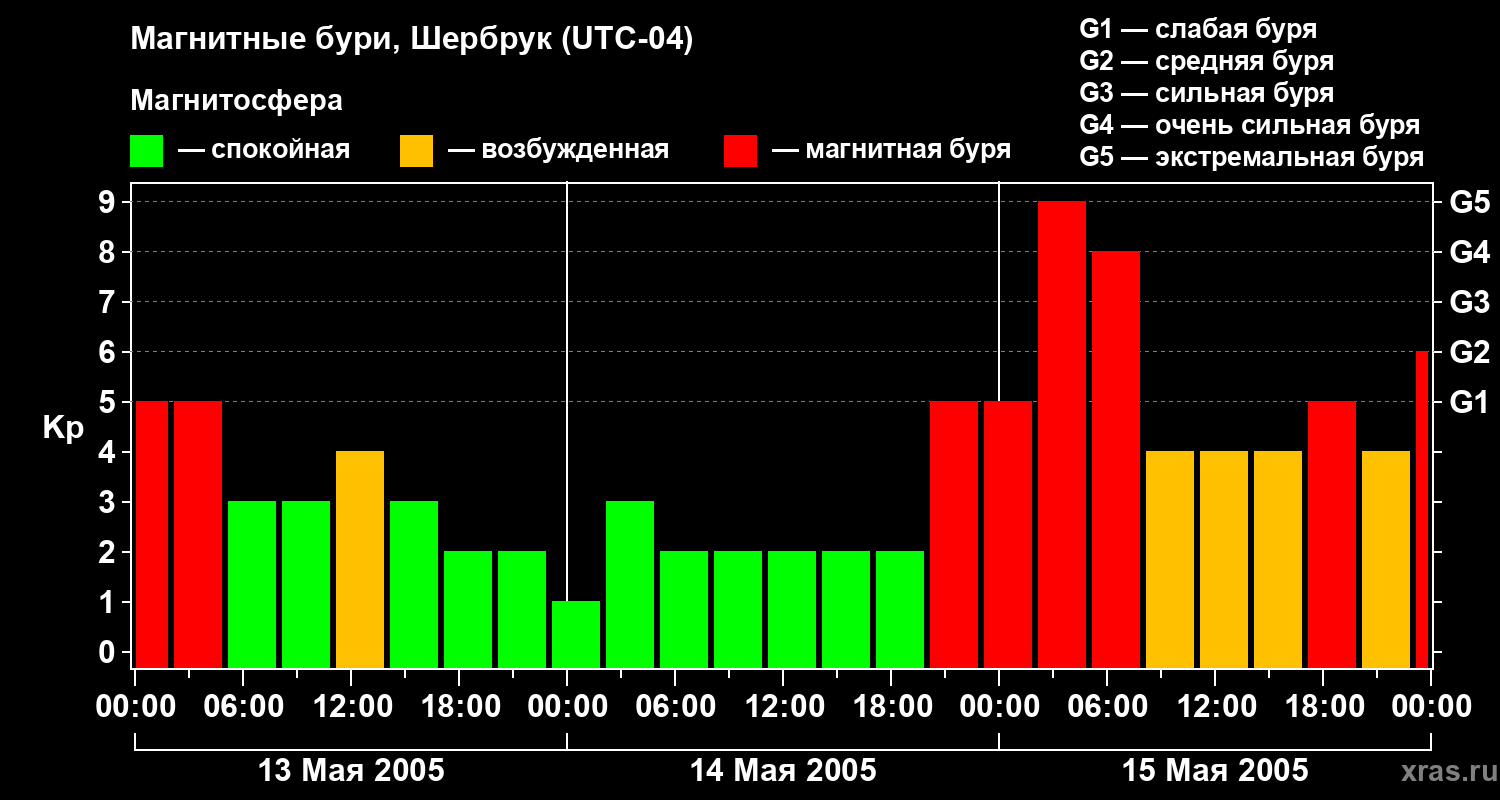
Task: Click the 'G2 — средняя буря' legend line
Action: click(x=1206, y=61)
